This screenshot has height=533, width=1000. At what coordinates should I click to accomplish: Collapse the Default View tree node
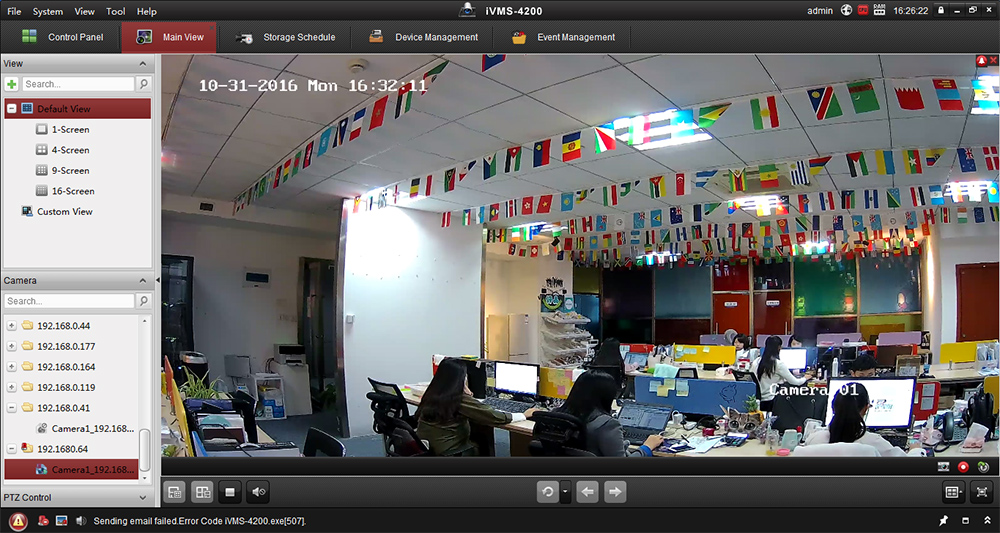point(11,109)
